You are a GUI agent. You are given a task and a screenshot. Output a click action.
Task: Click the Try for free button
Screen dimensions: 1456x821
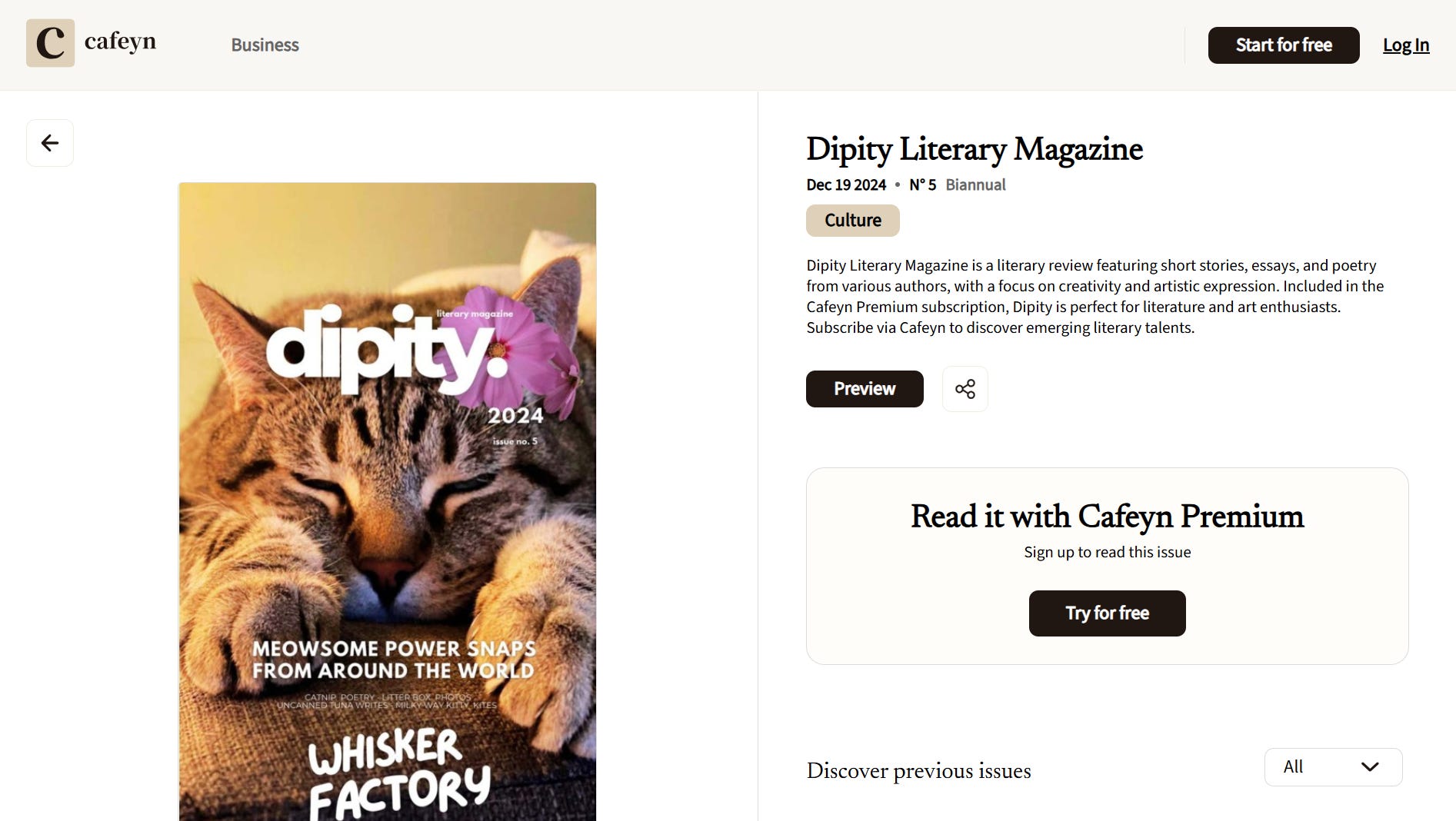(1108, 613)
